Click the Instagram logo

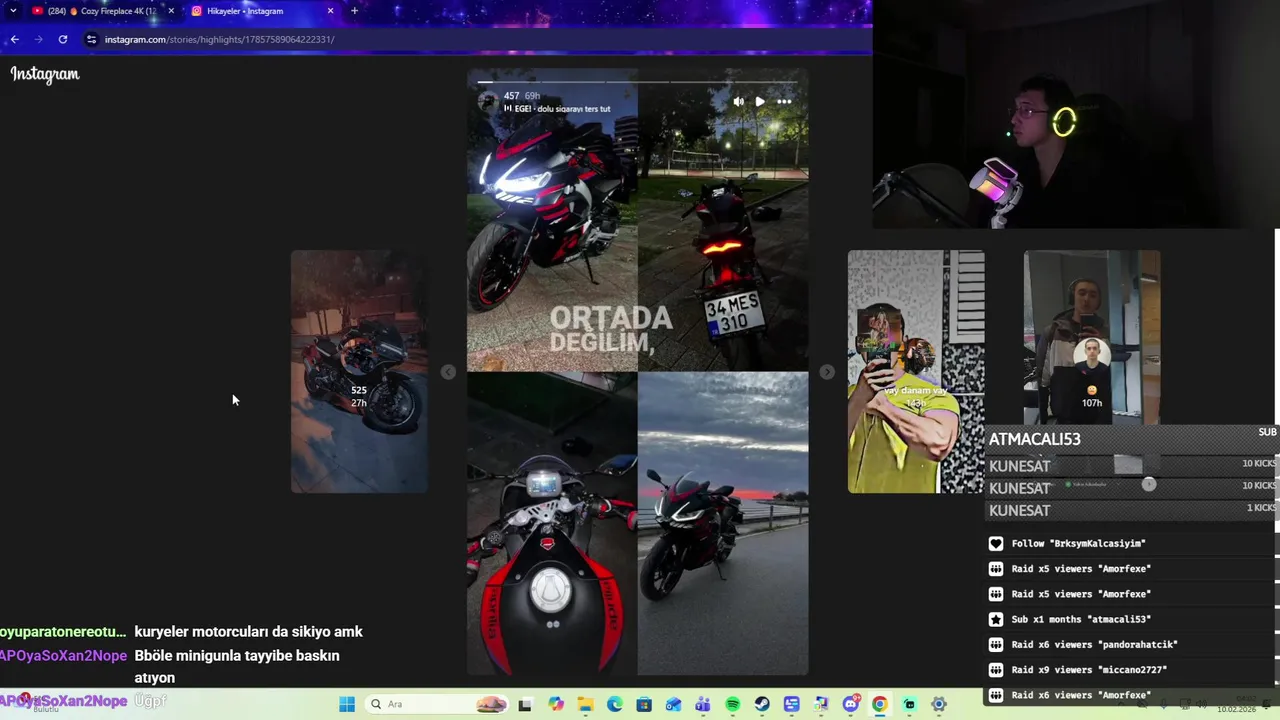pyautogui.click(x=45, y=74)
